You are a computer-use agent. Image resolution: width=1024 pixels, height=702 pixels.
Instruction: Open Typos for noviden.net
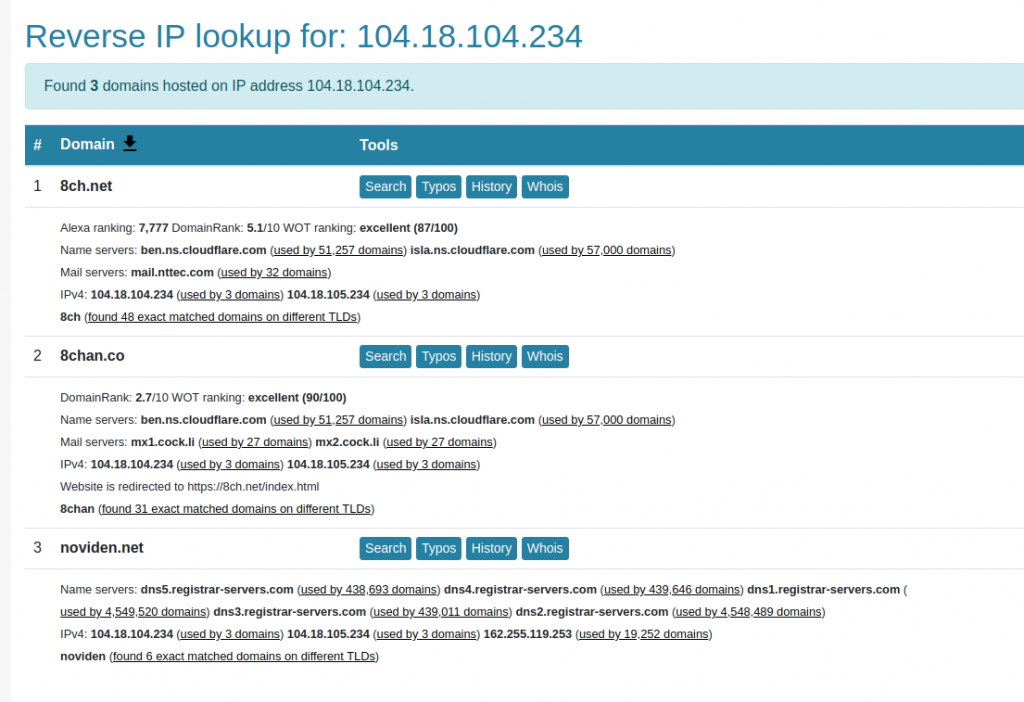click(439, 549)
